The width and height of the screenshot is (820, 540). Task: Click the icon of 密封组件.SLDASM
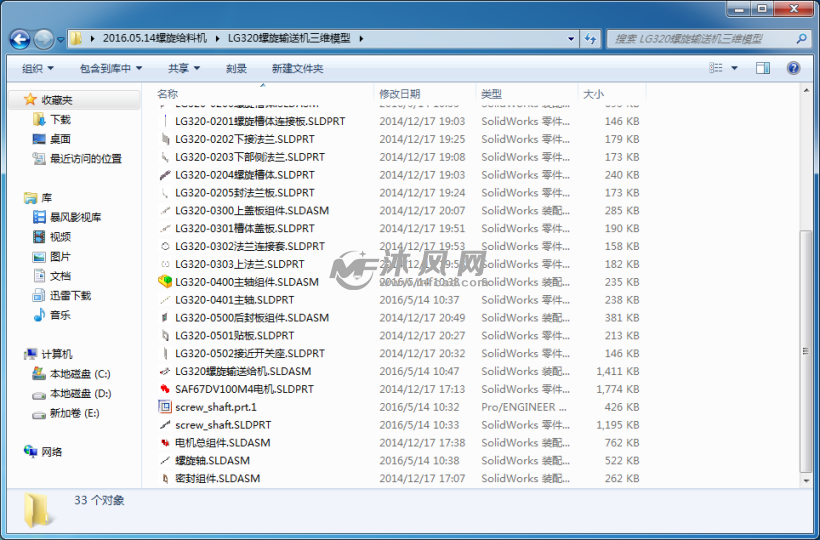point(165,478)
